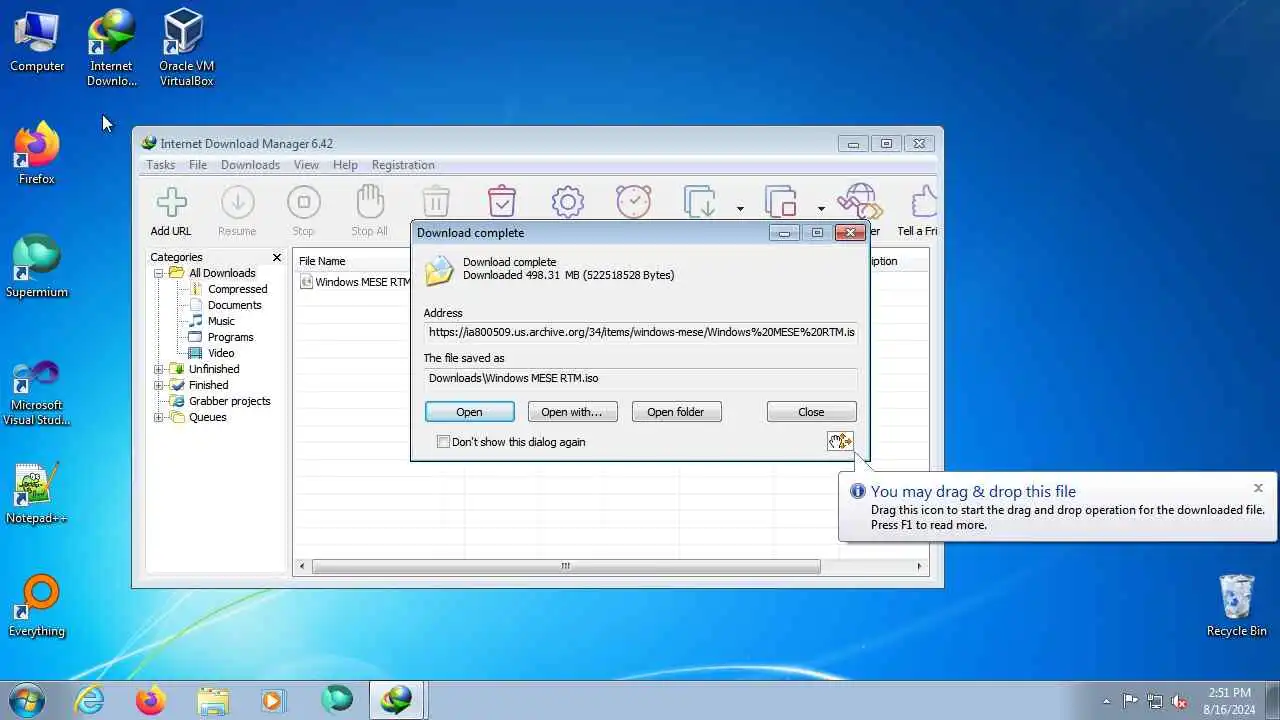The image size is (1280, 720).
Task: Select the Everything desktop shortcut
Action: click(37, 606)
